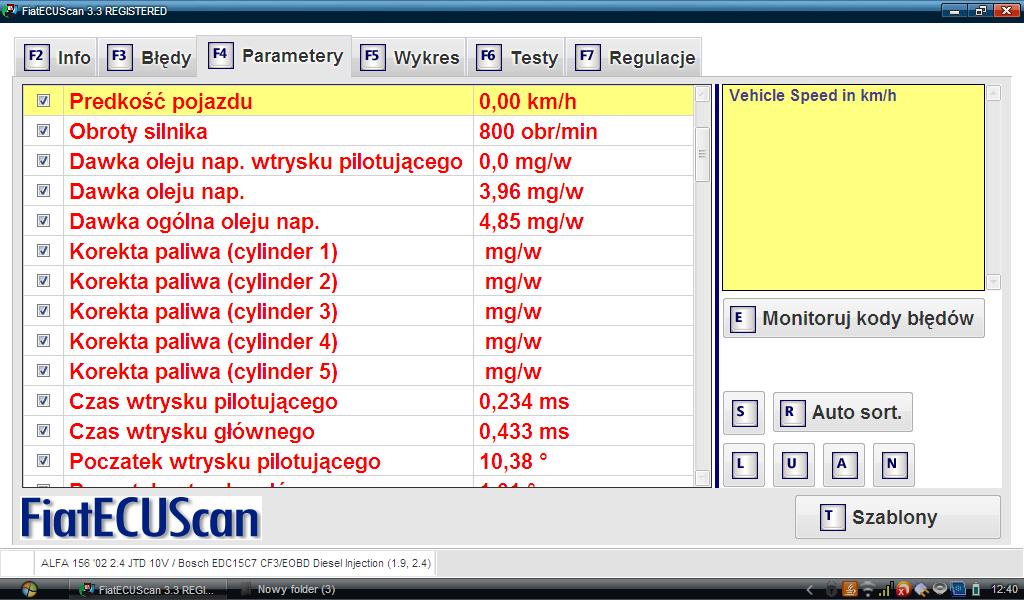This screenshot has height=600, width=1024.
Task: Click Monitoruj kody błędów button
Action: coord(853,319)
